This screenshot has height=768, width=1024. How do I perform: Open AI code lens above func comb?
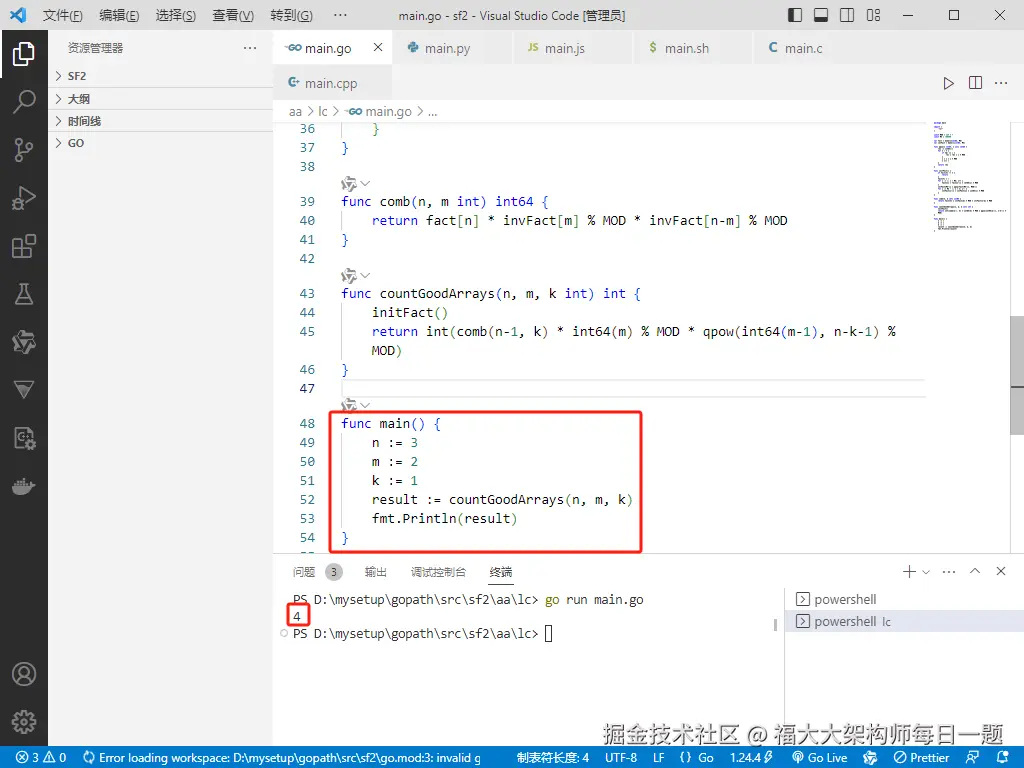[355, 184]
